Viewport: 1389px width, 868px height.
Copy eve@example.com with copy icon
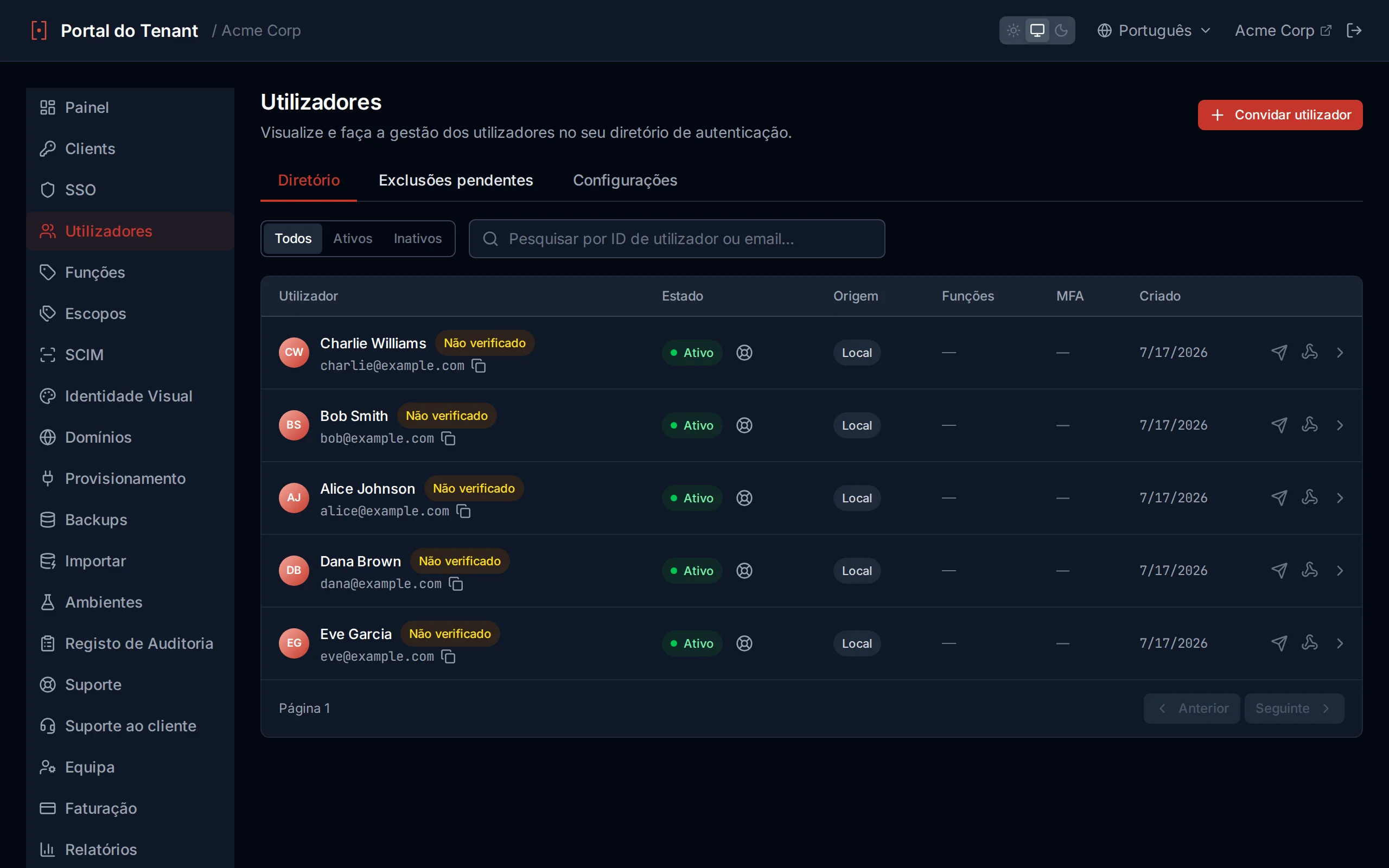[x=448, y=657]
